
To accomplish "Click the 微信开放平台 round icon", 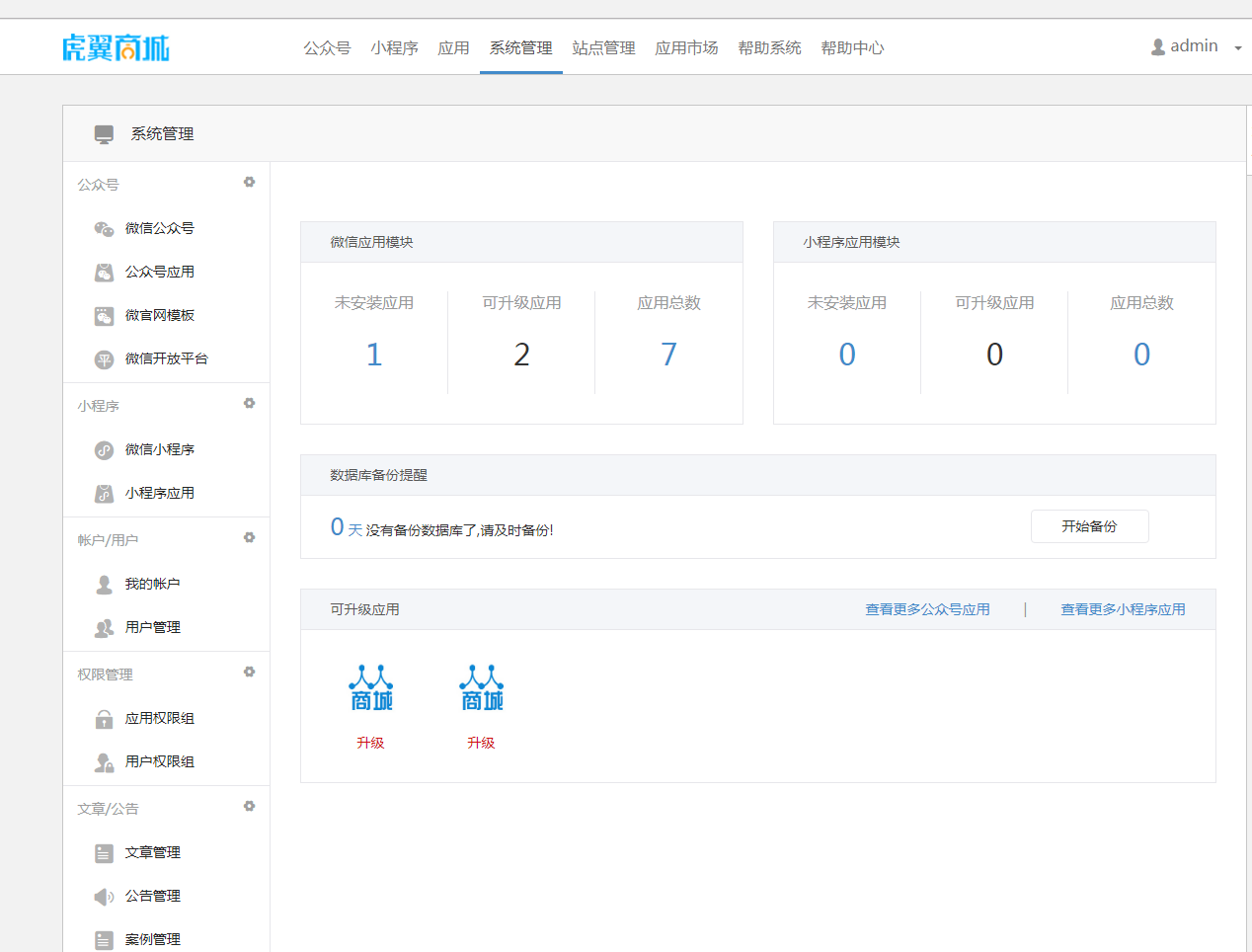I will (104, 359).
